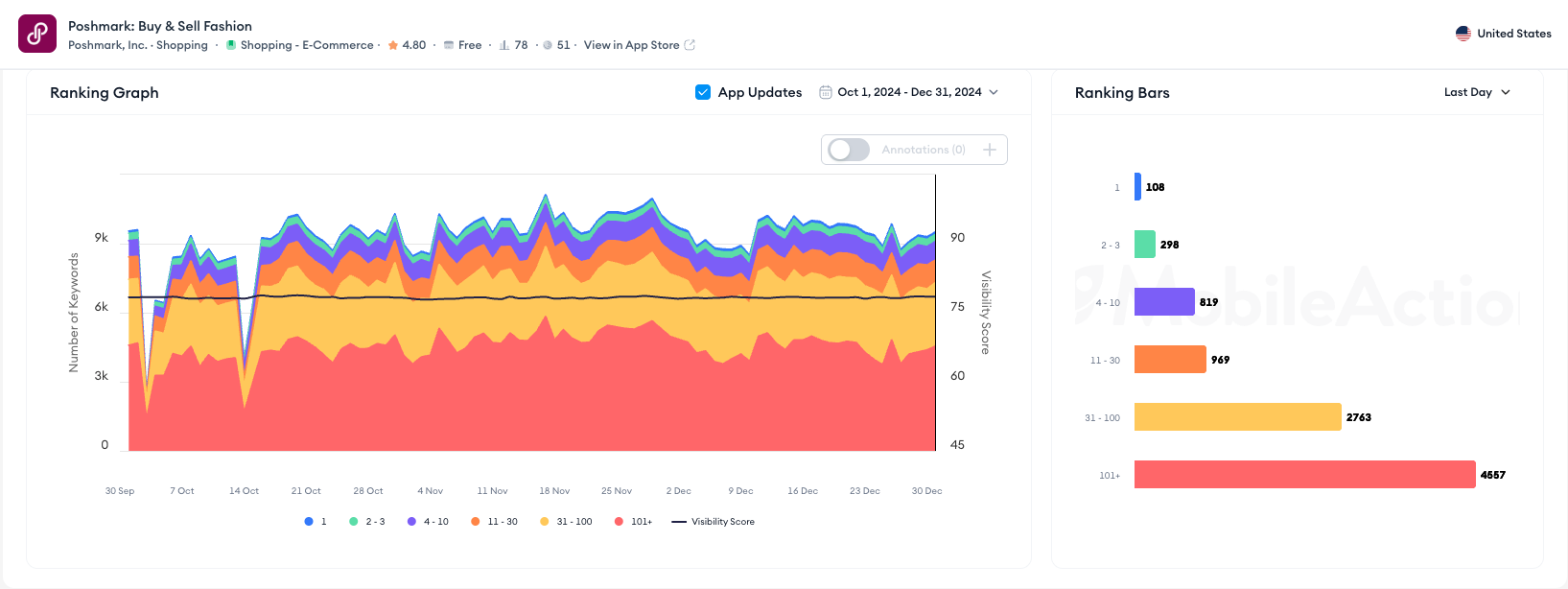The image size is (1568, 589).
Task: Click the purple 4 - 10 ranking bar
Action: click(1164, 302)
